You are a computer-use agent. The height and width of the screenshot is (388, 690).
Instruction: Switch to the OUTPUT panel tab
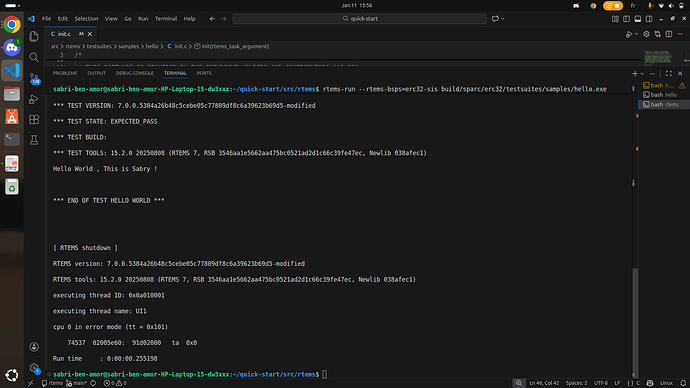(96, 73)
